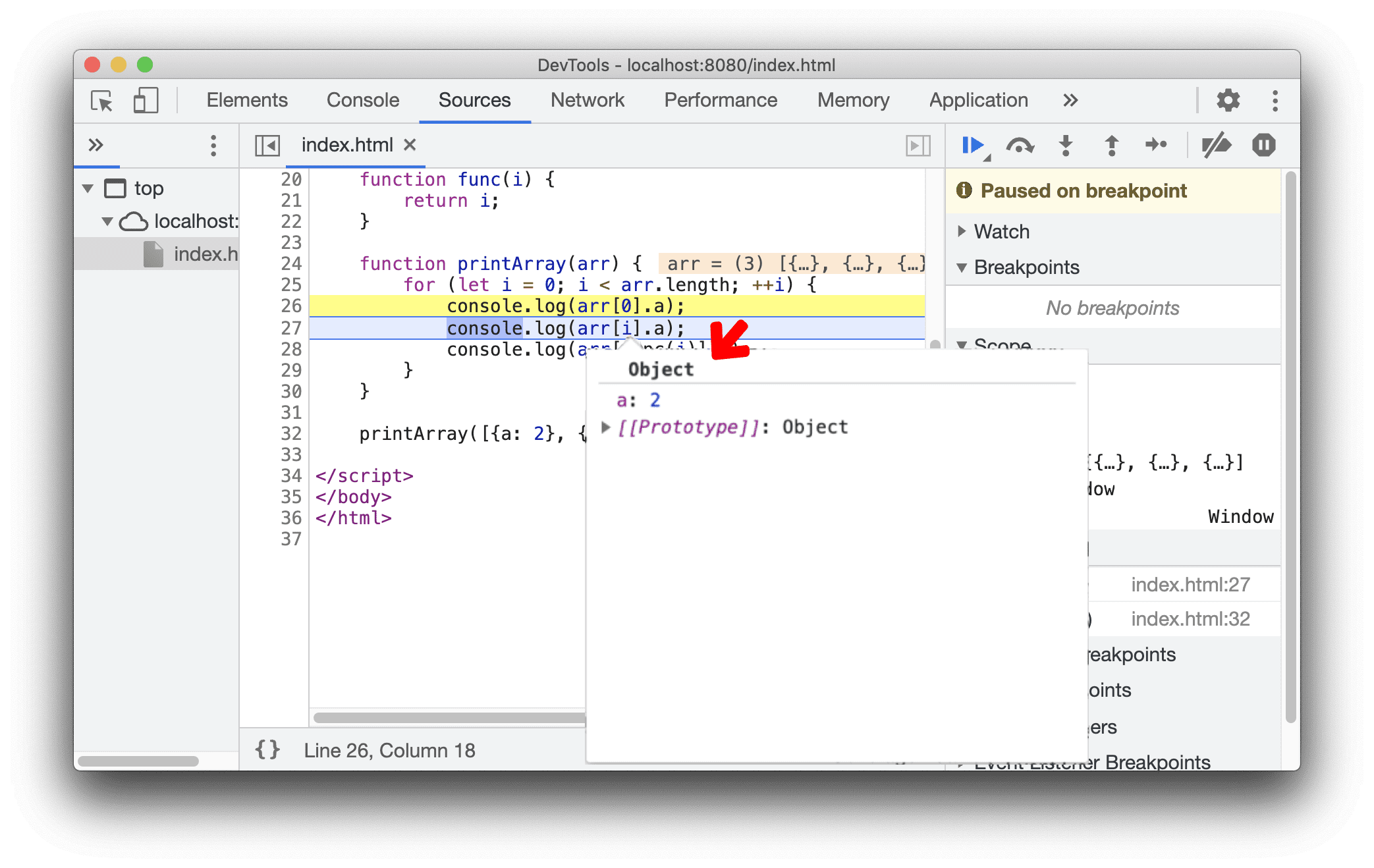Click the more tools overflow menu
Image resolution: width=1374 pixels, height=868 pixels.
pyautogui.click(x=1071, y=99)
